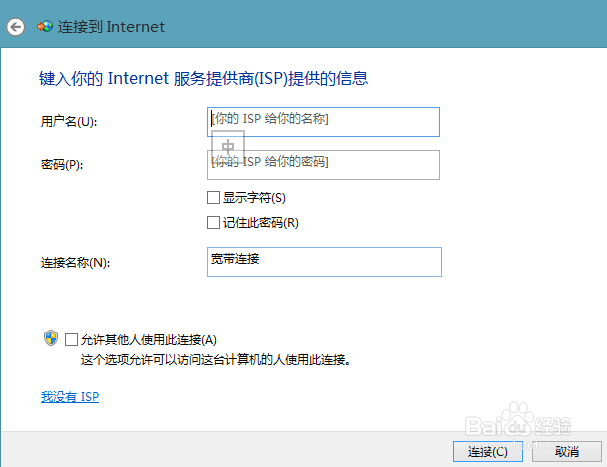Click the back arrow button
The height and width of the screenshot is (467, 607).
coord(14,27)
